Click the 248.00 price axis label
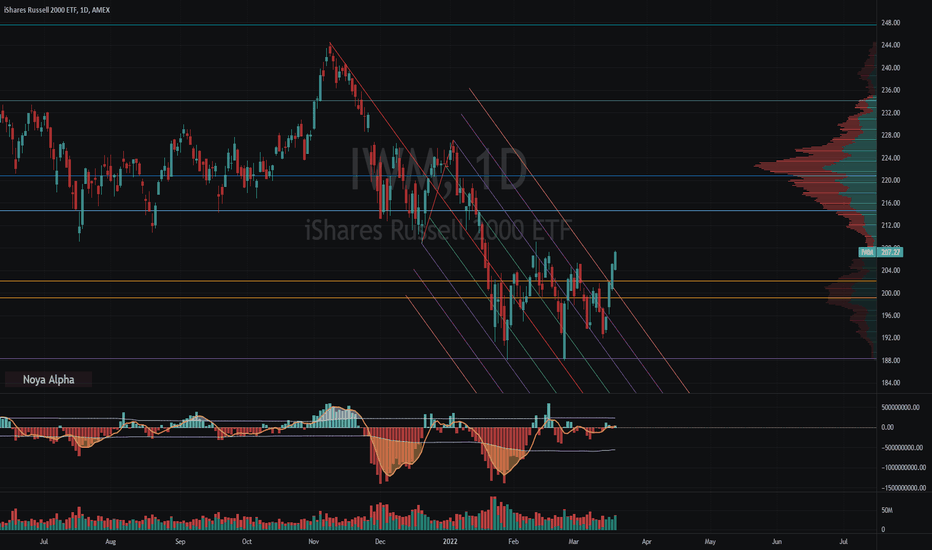The width and height of the screenshot is (932, 550). (890, 23)
